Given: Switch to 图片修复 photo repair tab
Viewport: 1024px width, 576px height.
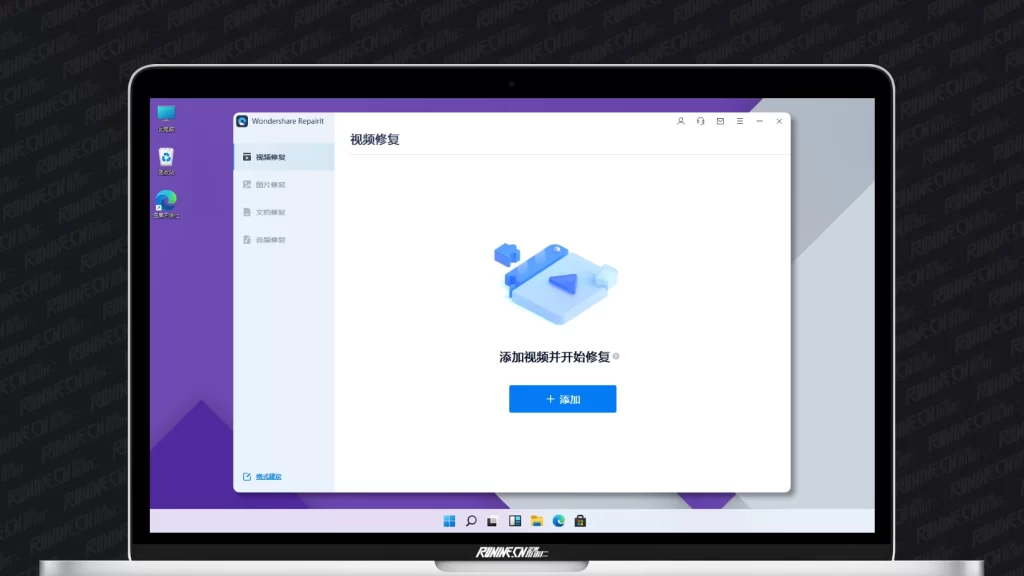Looking at the screenshot, I should point(270,185).
